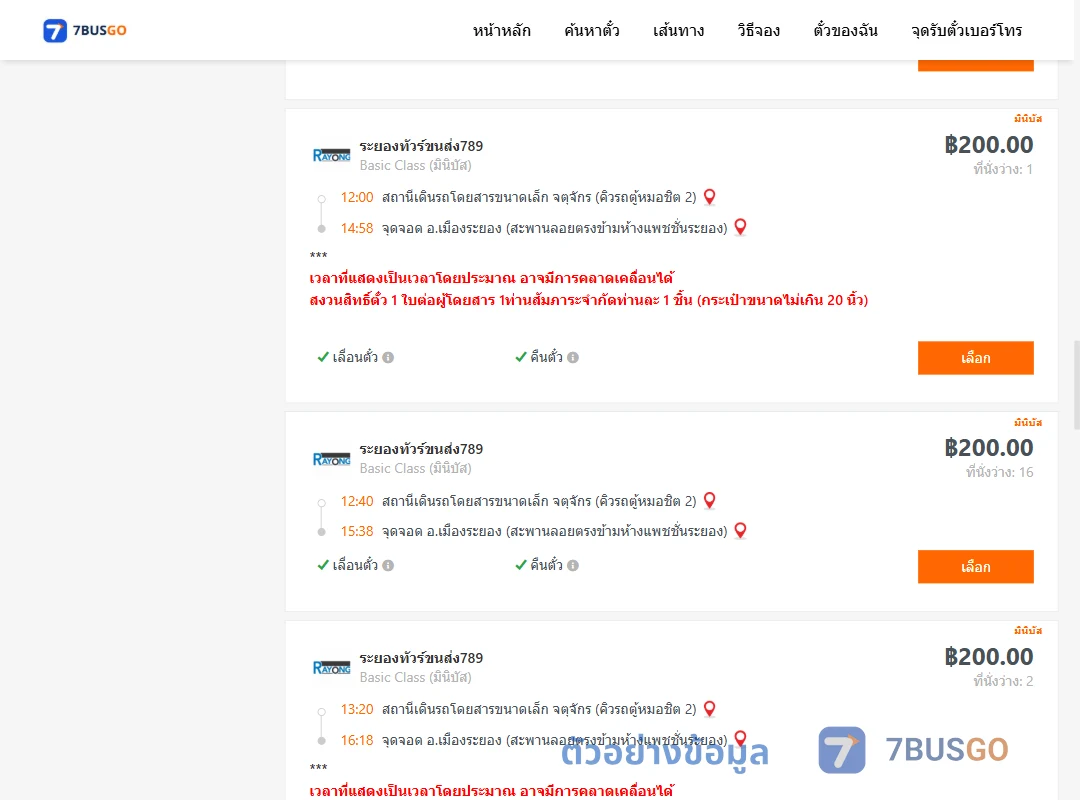Click มินิบัส tag on the 12:00 trip card
Screen dimensions: 1080x800
(1028, 119)
